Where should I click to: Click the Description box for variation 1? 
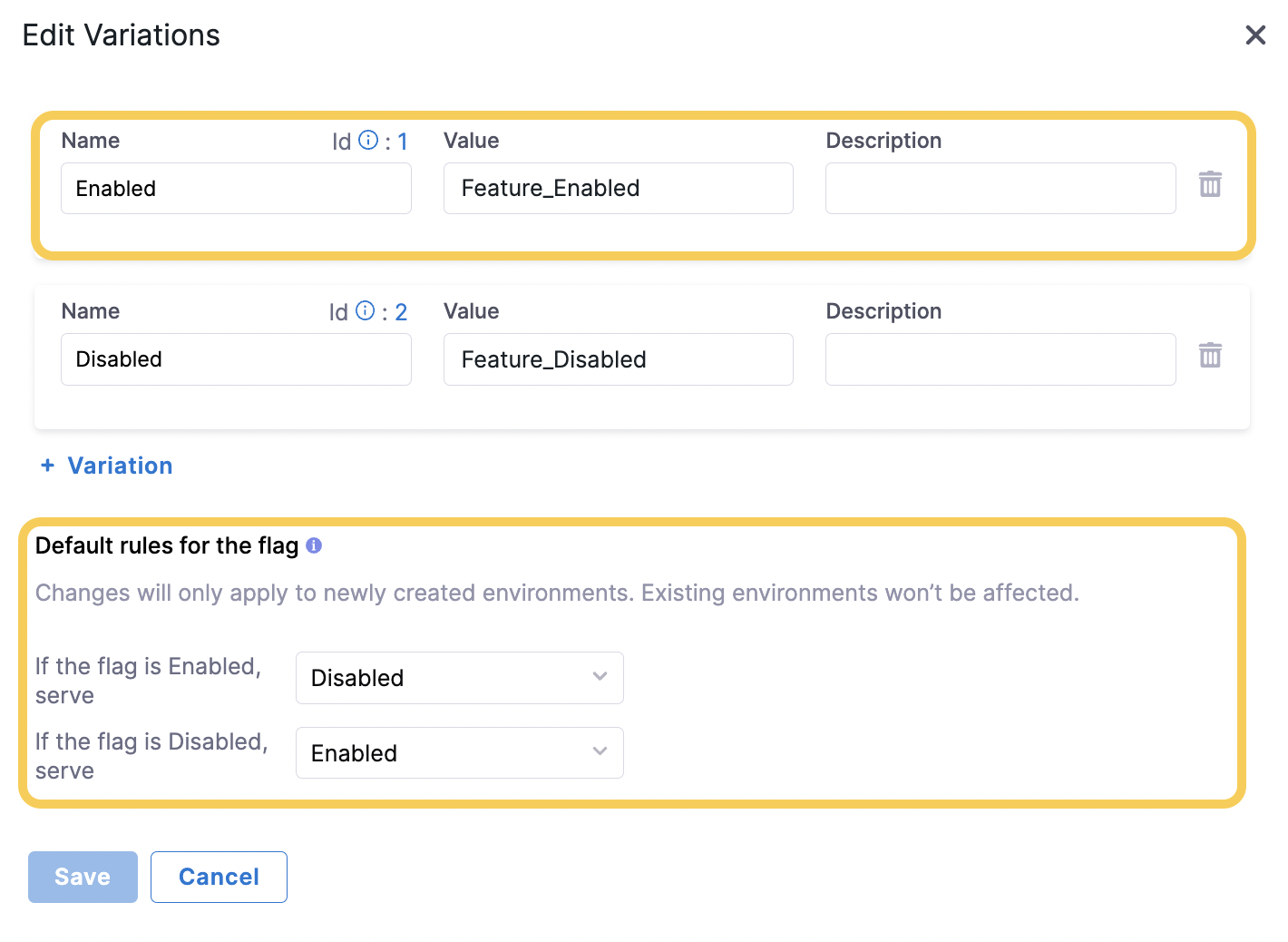pyautogui.click(x=1000, y=189)
